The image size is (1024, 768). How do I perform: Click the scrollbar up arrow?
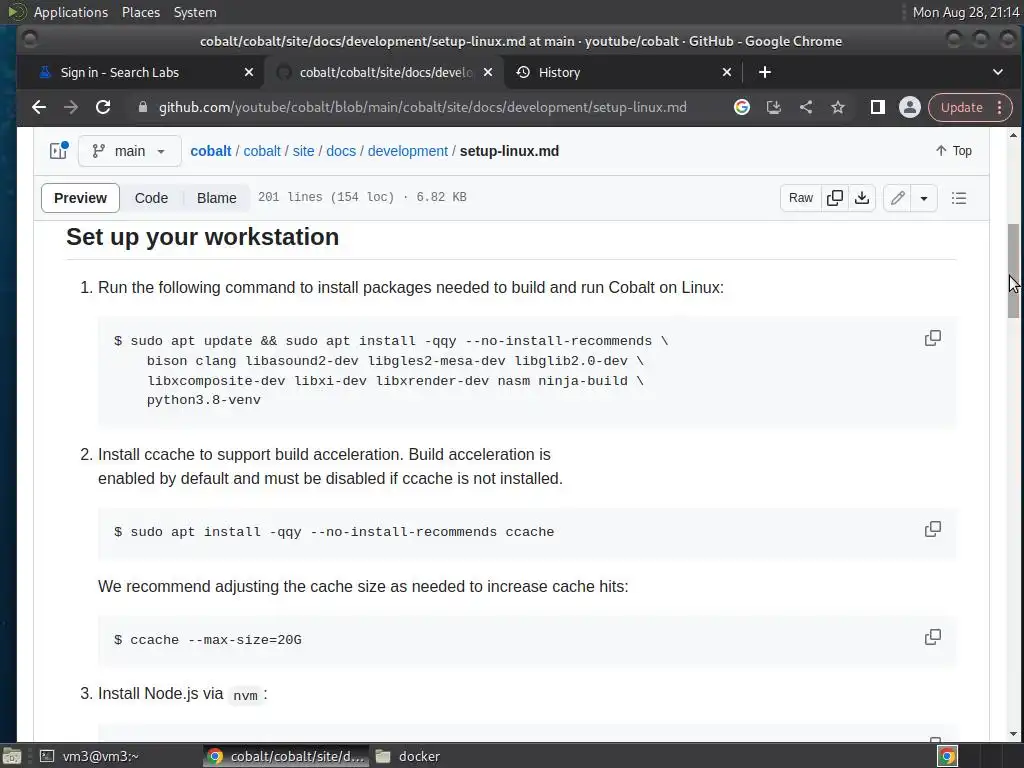click(1014, 135)
